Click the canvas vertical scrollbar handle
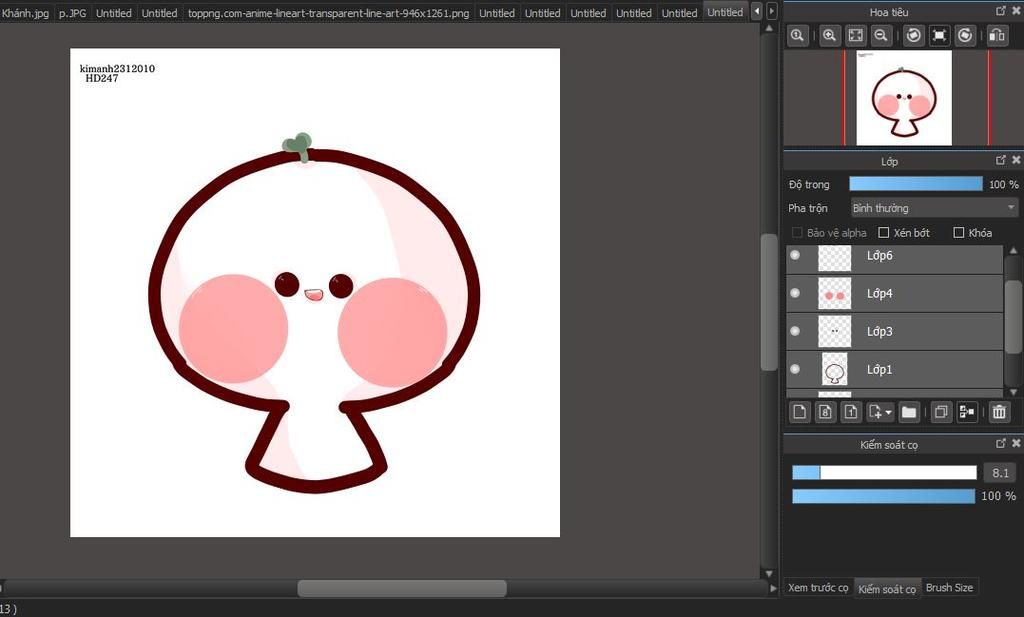The width and height of the screenshot is (1024, 617). [769, 302]
